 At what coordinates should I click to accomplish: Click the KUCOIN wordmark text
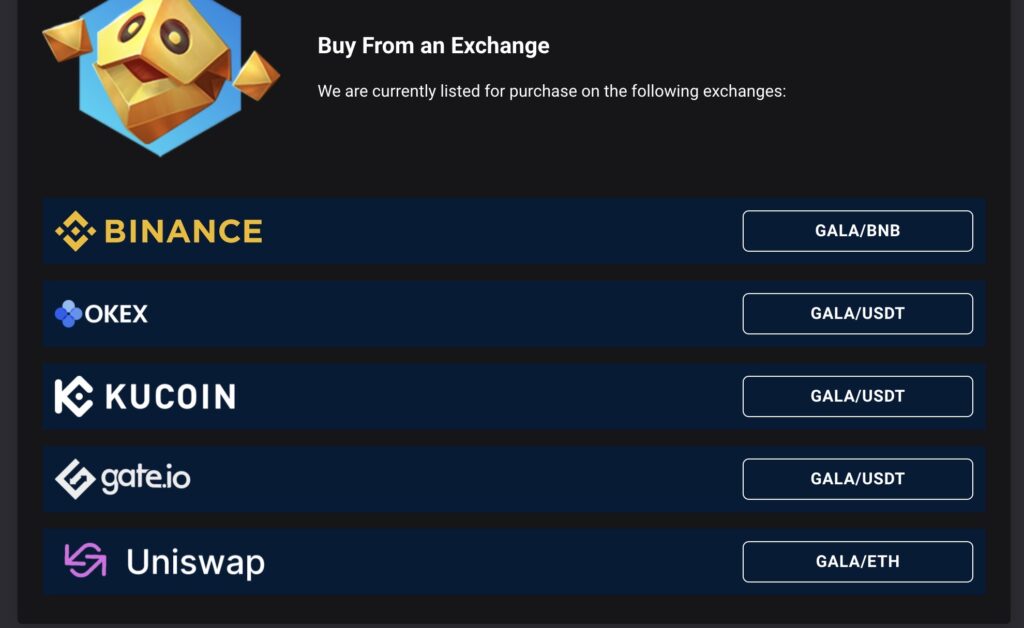pyautogui.click(x=170, y=396)
